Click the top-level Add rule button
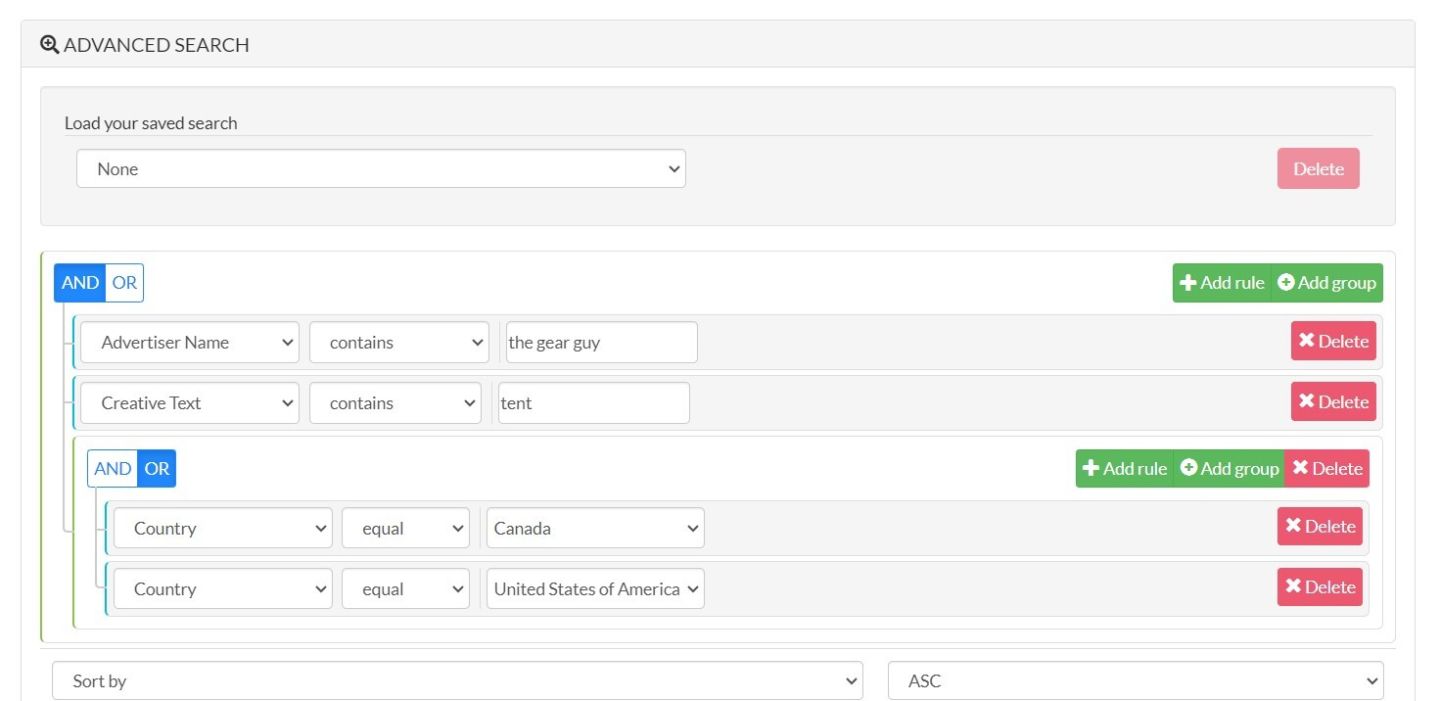Screen dimensions: 1440x701 [x=1222, y=283]
